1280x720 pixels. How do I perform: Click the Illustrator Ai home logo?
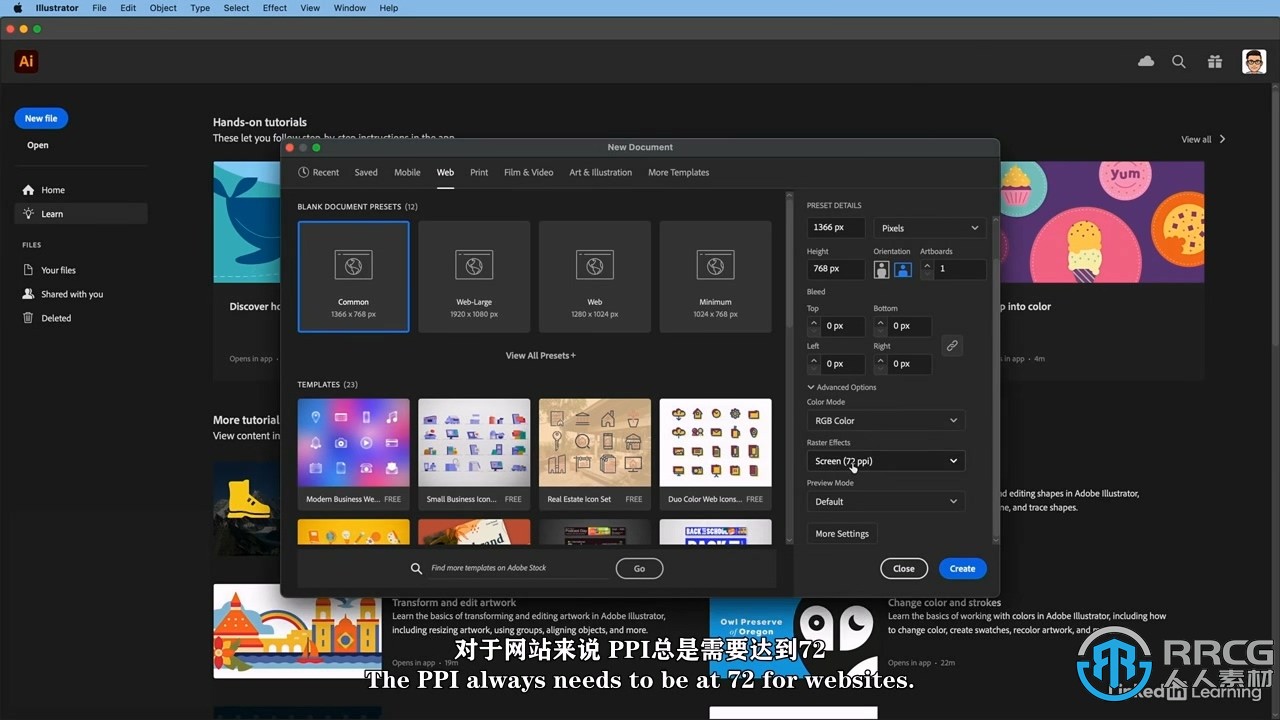point(26,61)
